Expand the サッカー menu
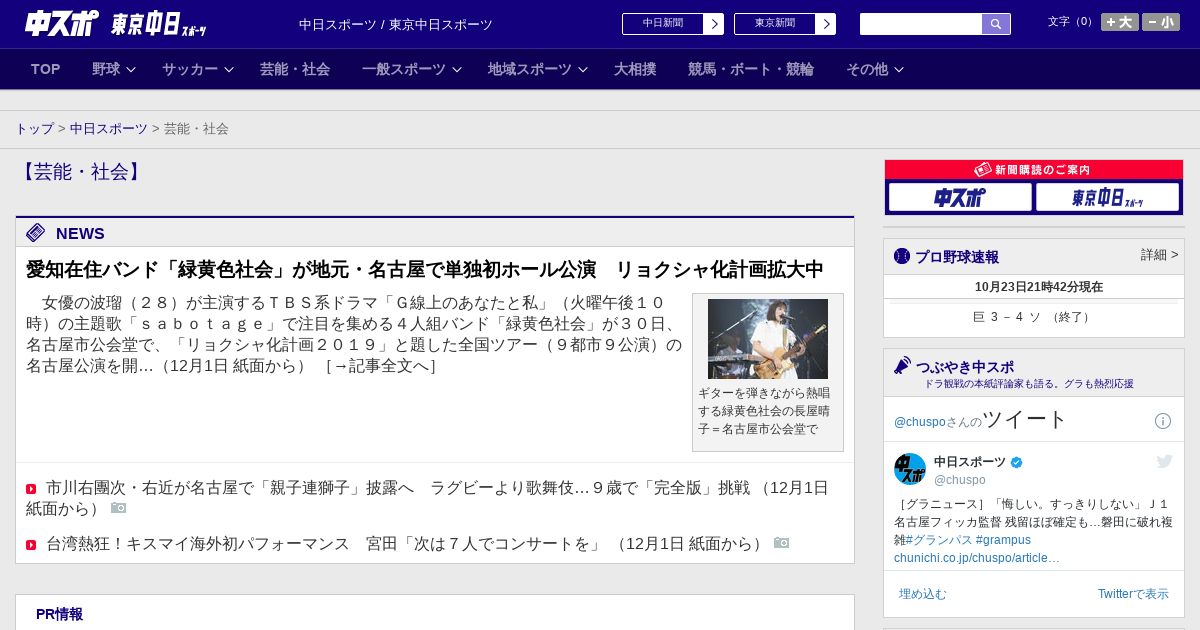1200x630 pixels. pos(198,69)
